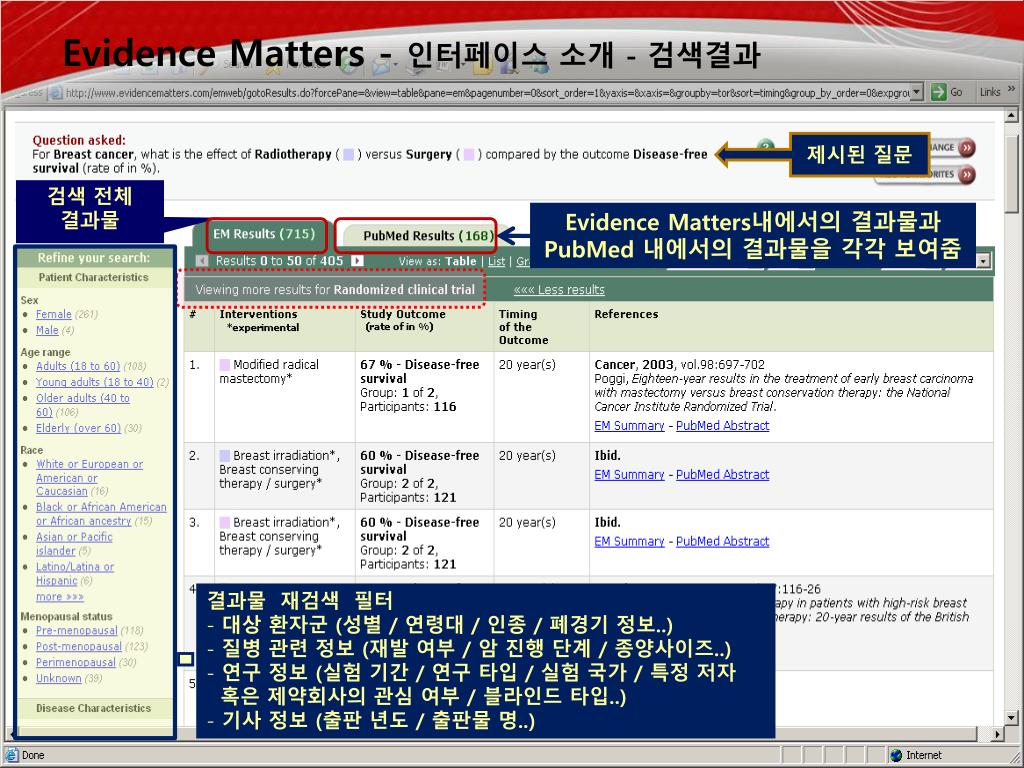
Task: Click the Internet zone globe icon
Action: pyautogui.click(x=897, y=755)
